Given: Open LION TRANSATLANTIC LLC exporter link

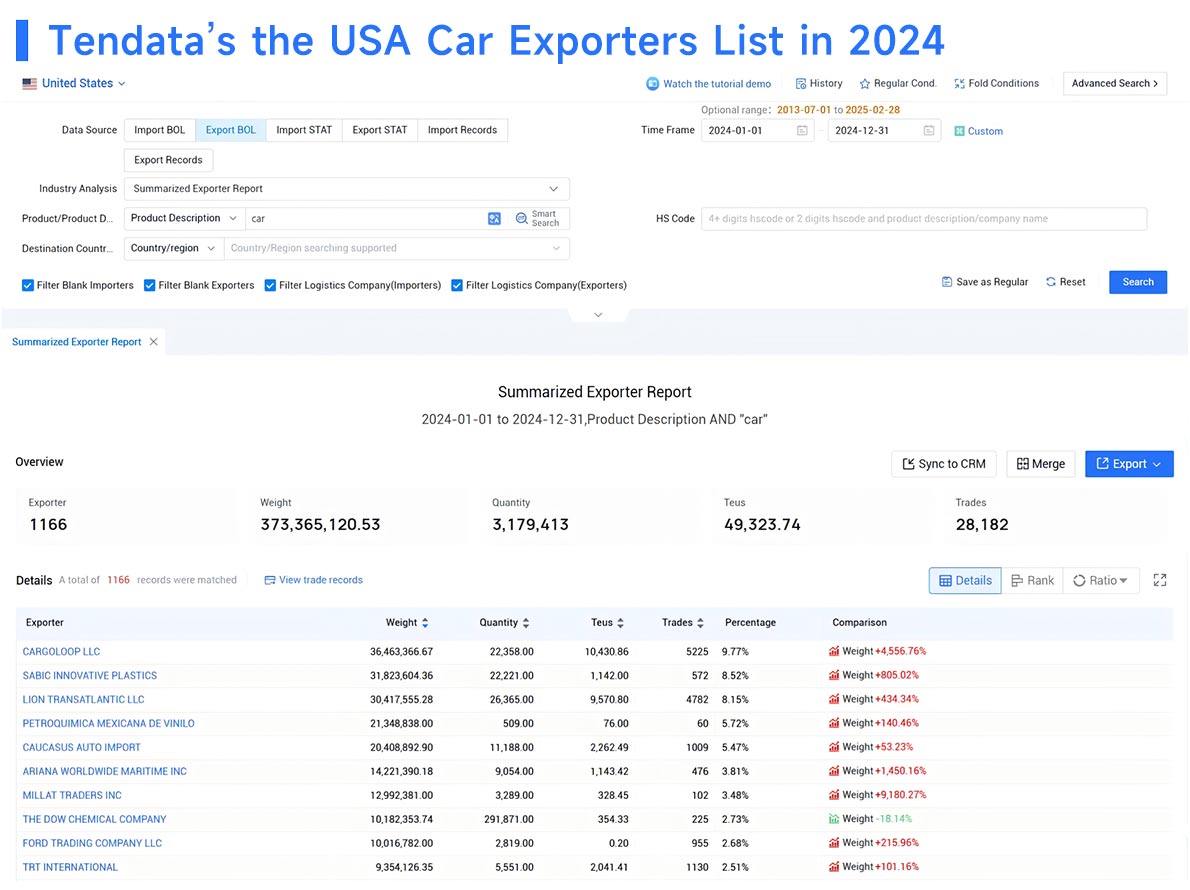Looking at the screenshot, I should (83, 700).
